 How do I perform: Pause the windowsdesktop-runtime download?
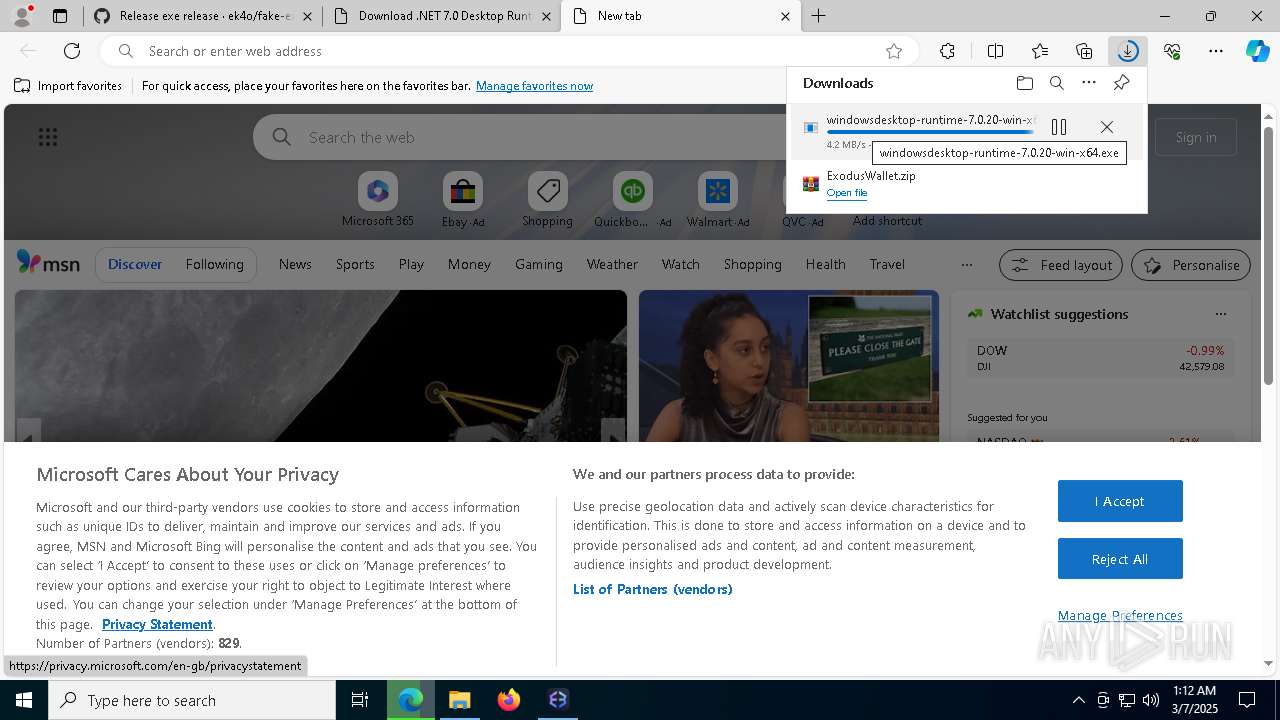pos(1059,127)
